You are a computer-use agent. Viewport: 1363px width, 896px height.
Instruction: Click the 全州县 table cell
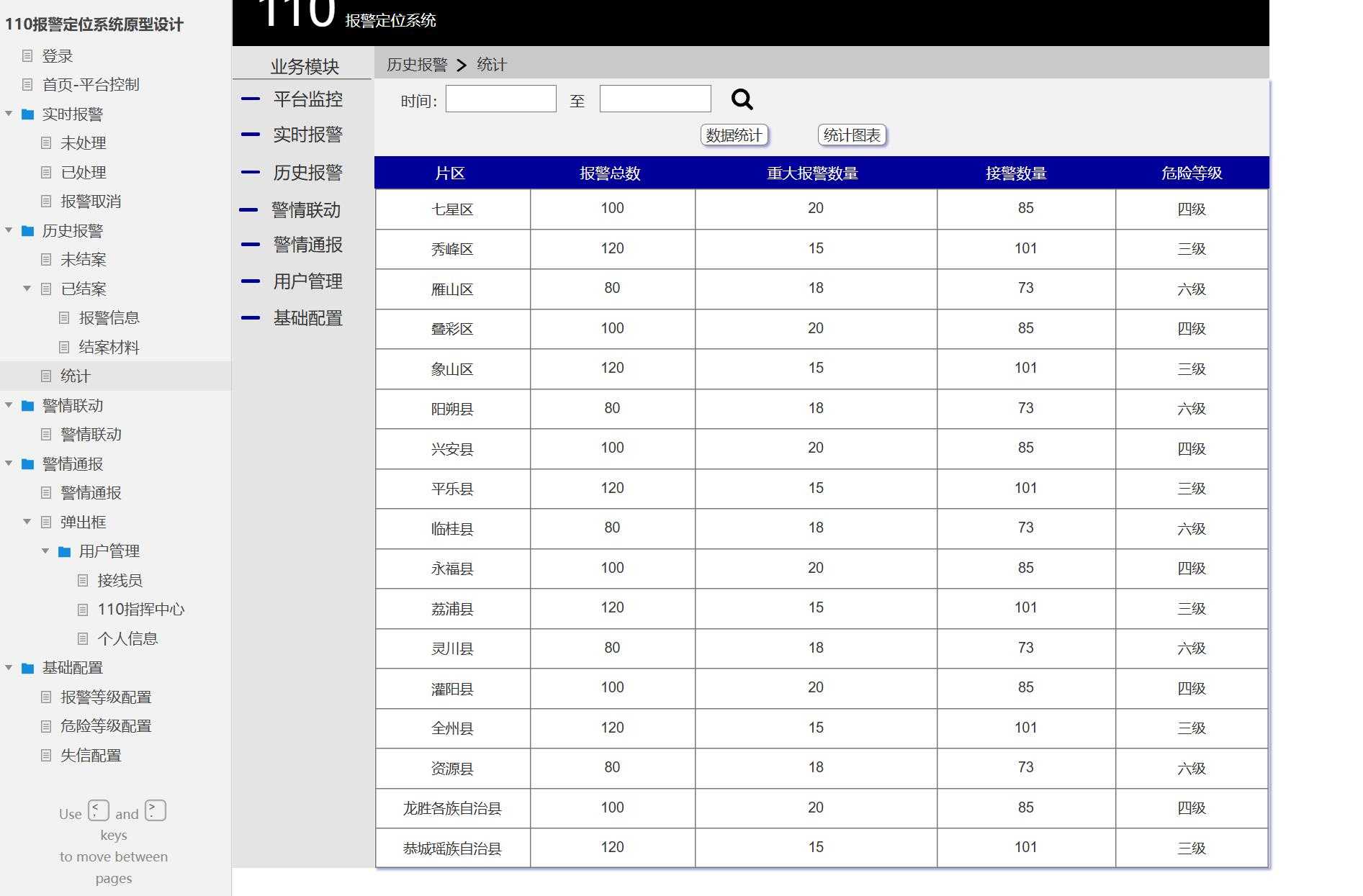[x=453, y=728]
